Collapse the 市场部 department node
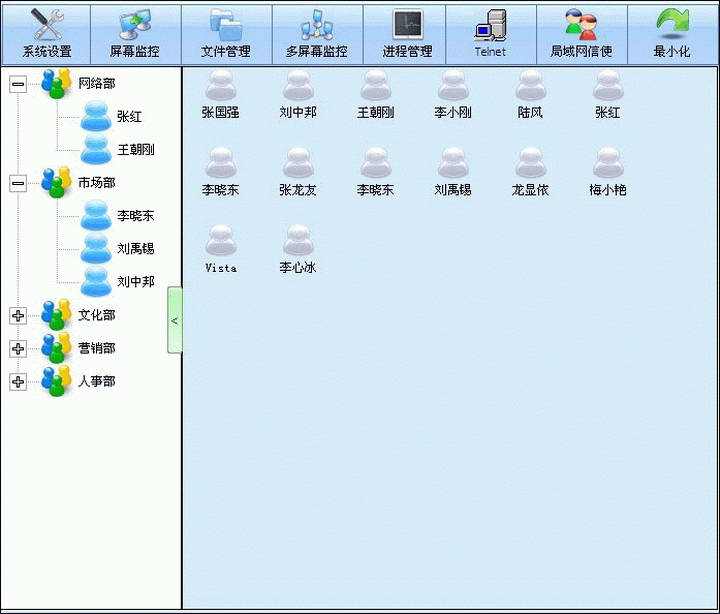Image resolution: width=720 pixels, height=614 pixels. (18, 183)
